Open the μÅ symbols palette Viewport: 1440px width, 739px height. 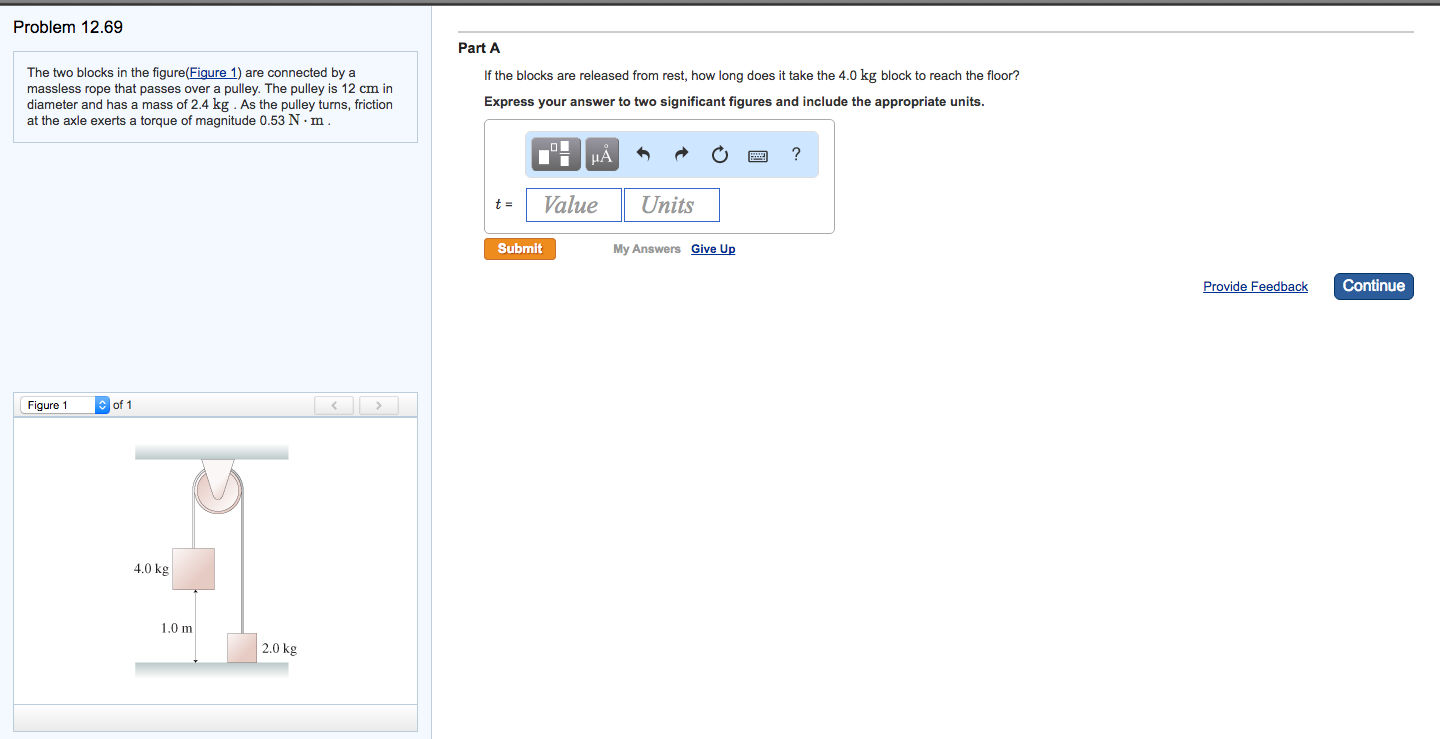click(x=603, y=154)
